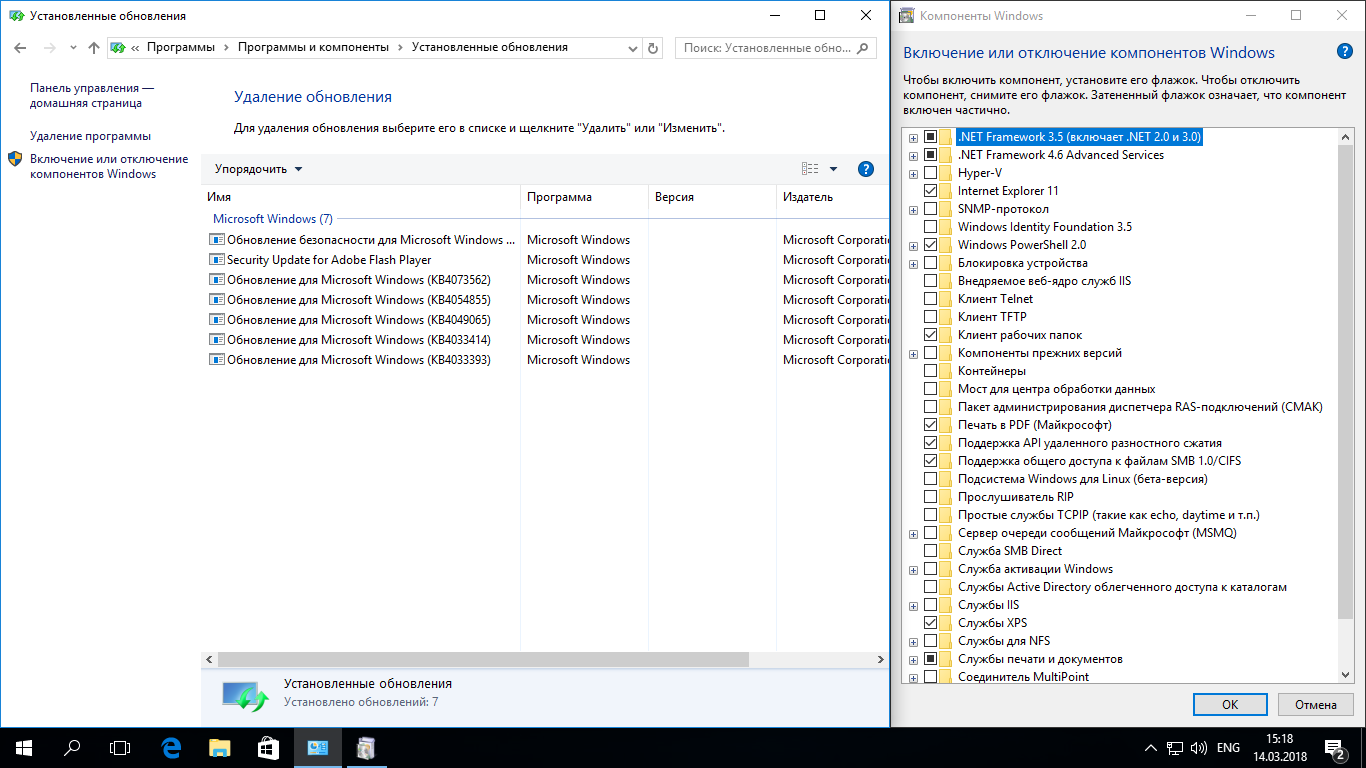Go up one level with up arrow

pos(94,48)
